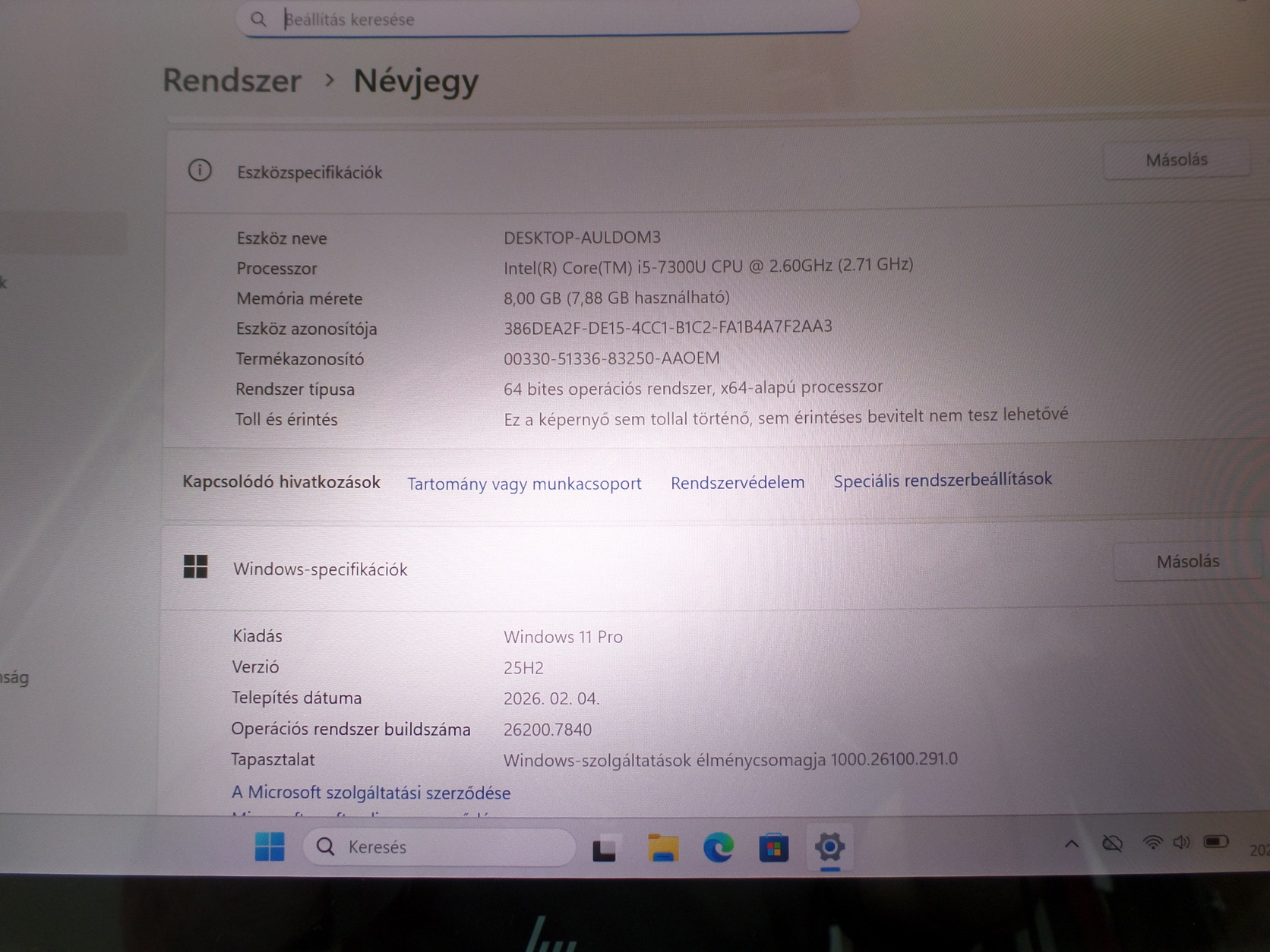Click the Eszközspecifikációk info icon
Image resolution: width=1270 pixels, height=952 pixels.
tap(200, 170)
